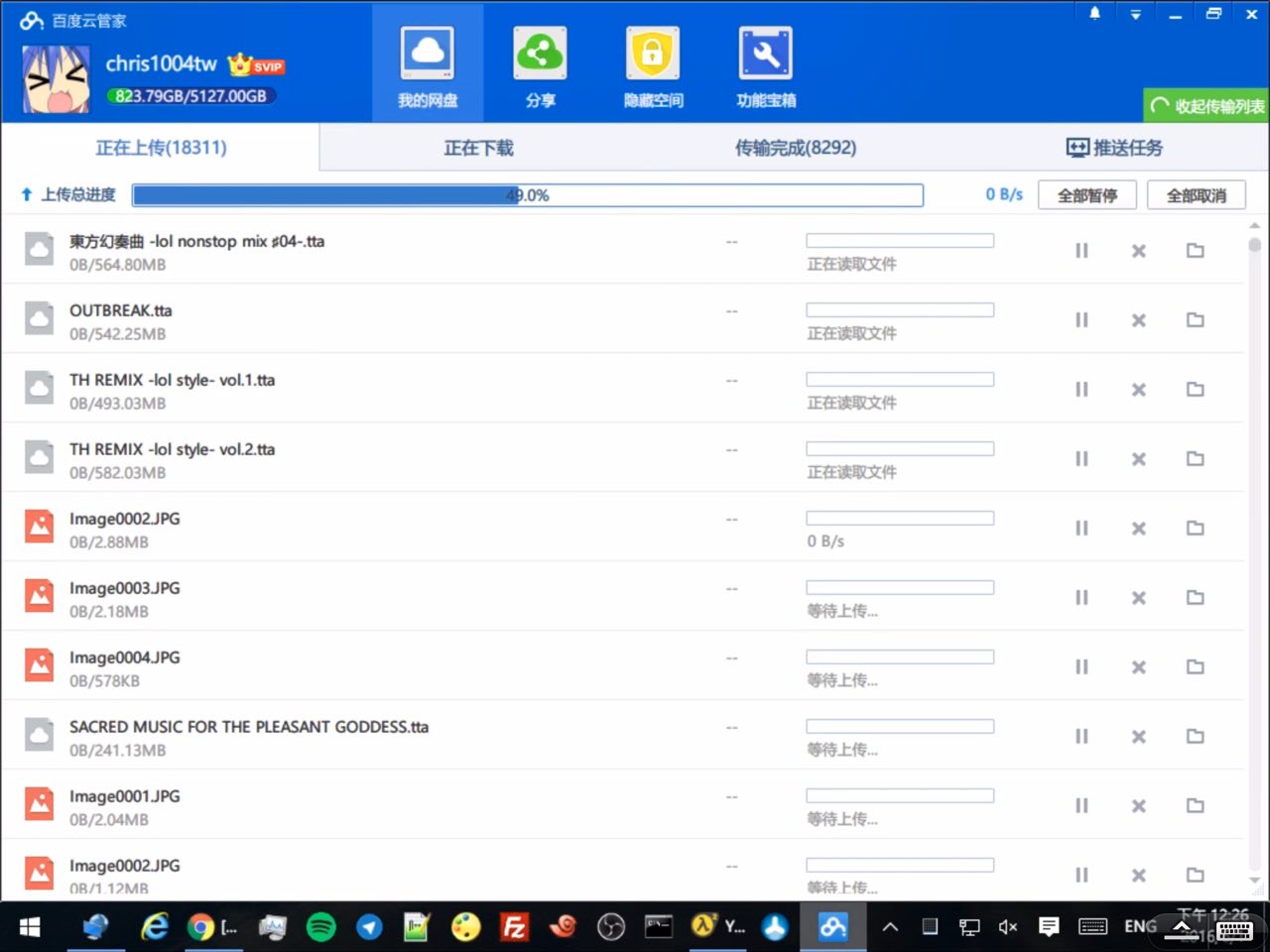This screenshot has width=1270, height=952.
Task: Cancel upload of Image0004.JPG
Action: point(1138,667)
